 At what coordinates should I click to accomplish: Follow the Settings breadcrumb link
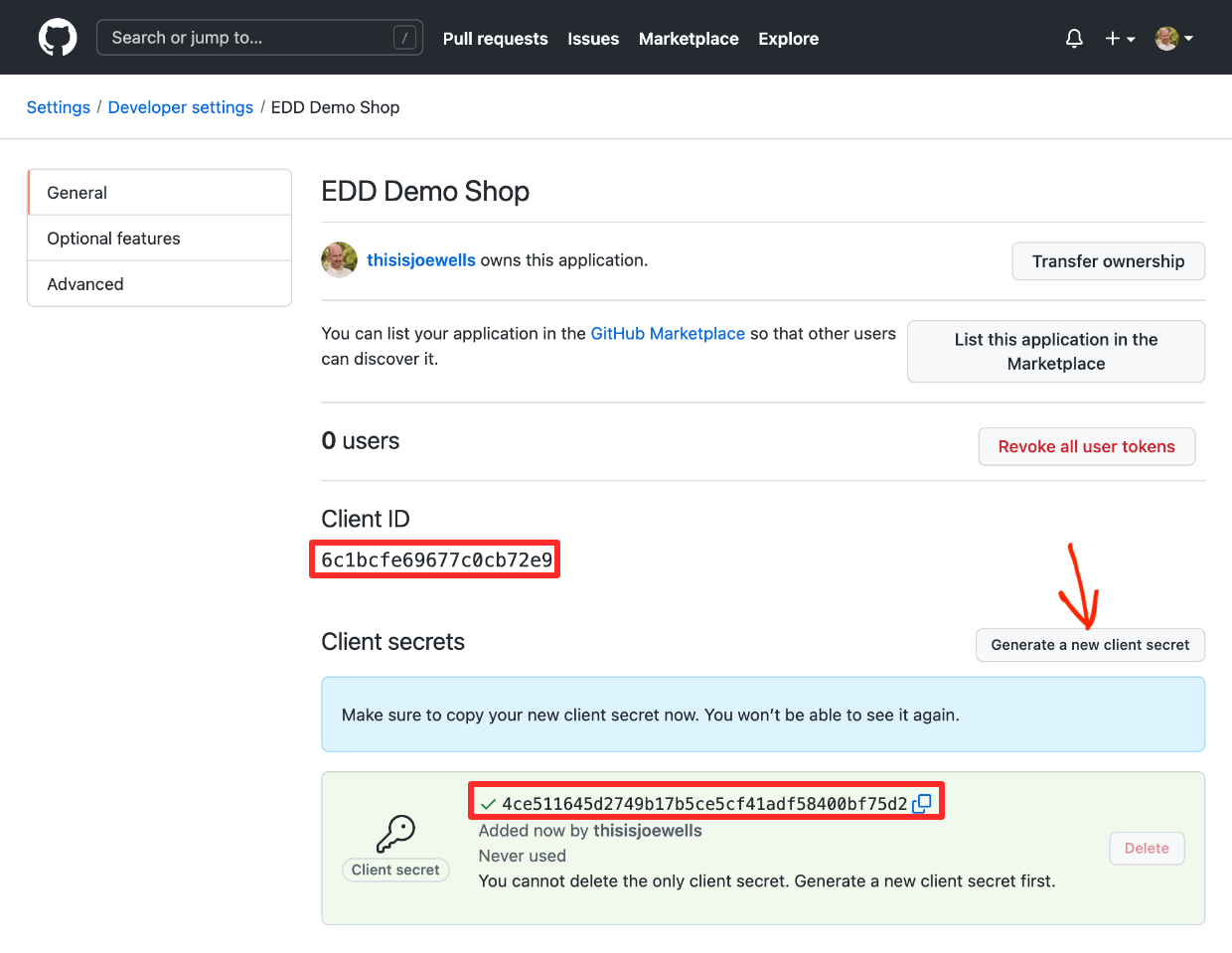coord(59,107)
